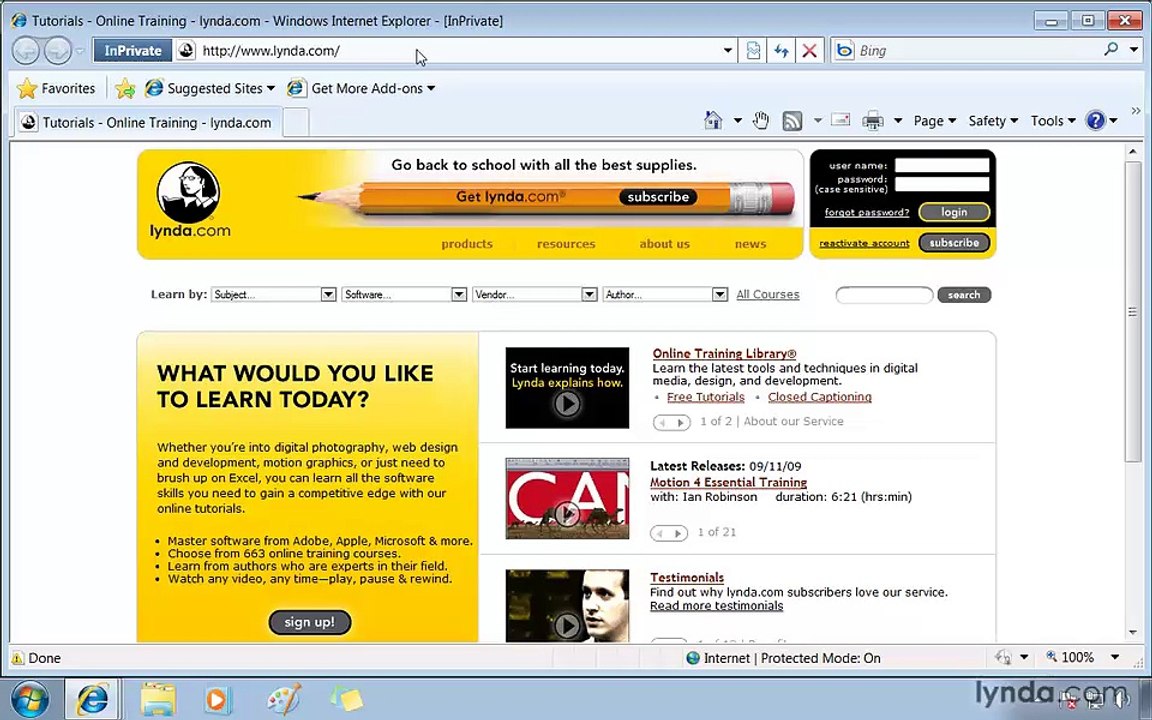Viewport: 1152px width, 720px height.
Task: Click the lynda.com logo image
Action: click(189, 201)
